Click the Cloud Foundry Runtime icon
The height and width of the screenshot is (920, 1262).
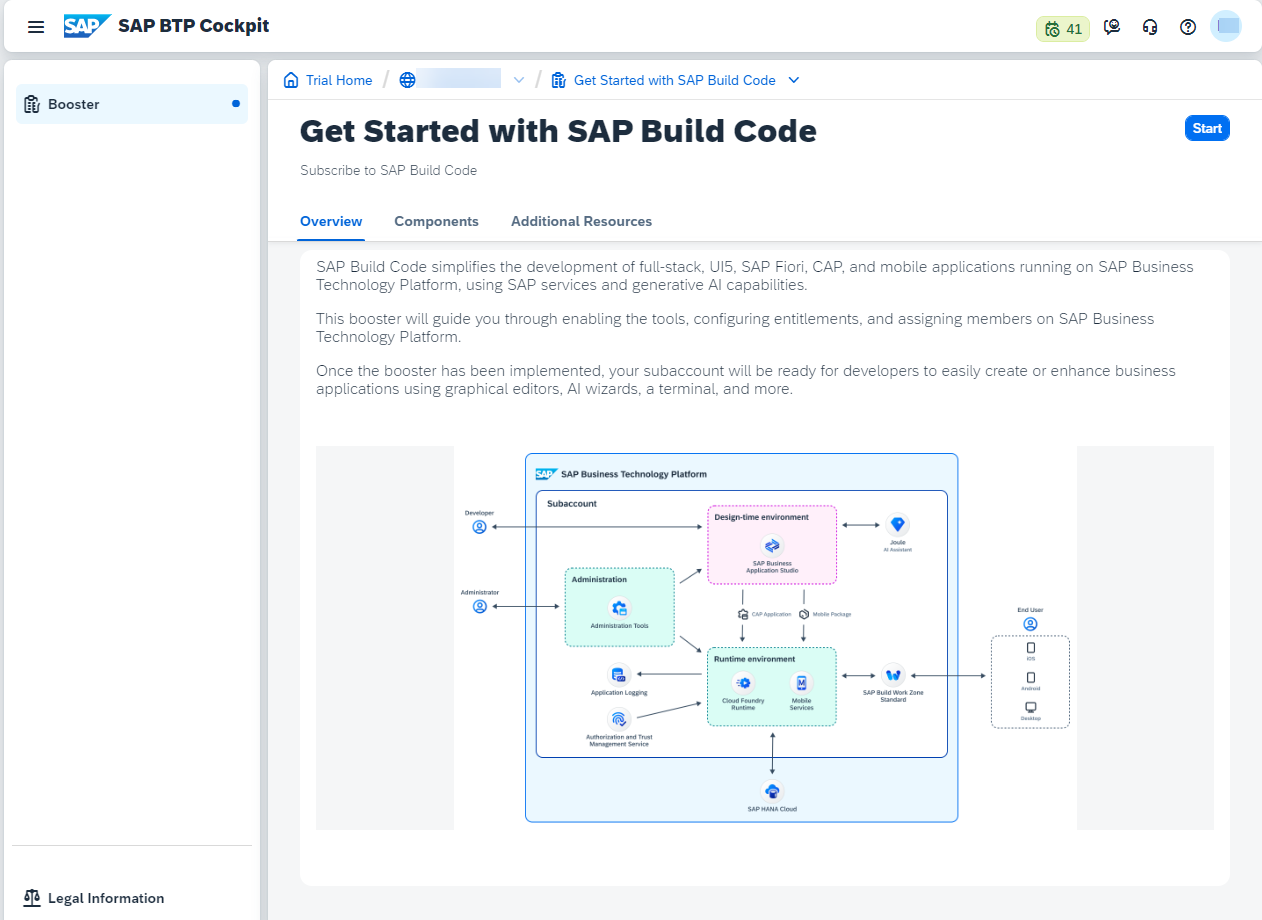[743, 683]
